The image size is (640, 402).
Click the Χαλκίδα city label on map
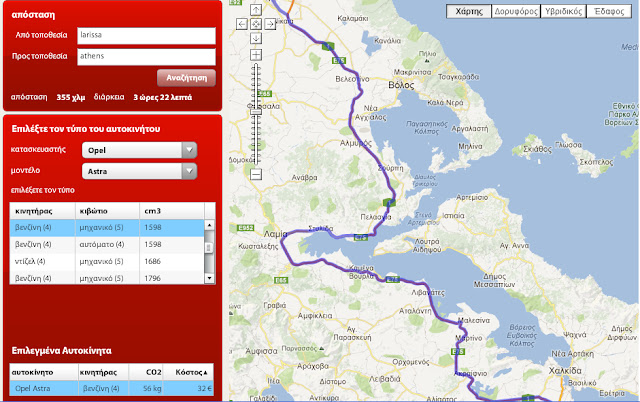coord(565,371)
